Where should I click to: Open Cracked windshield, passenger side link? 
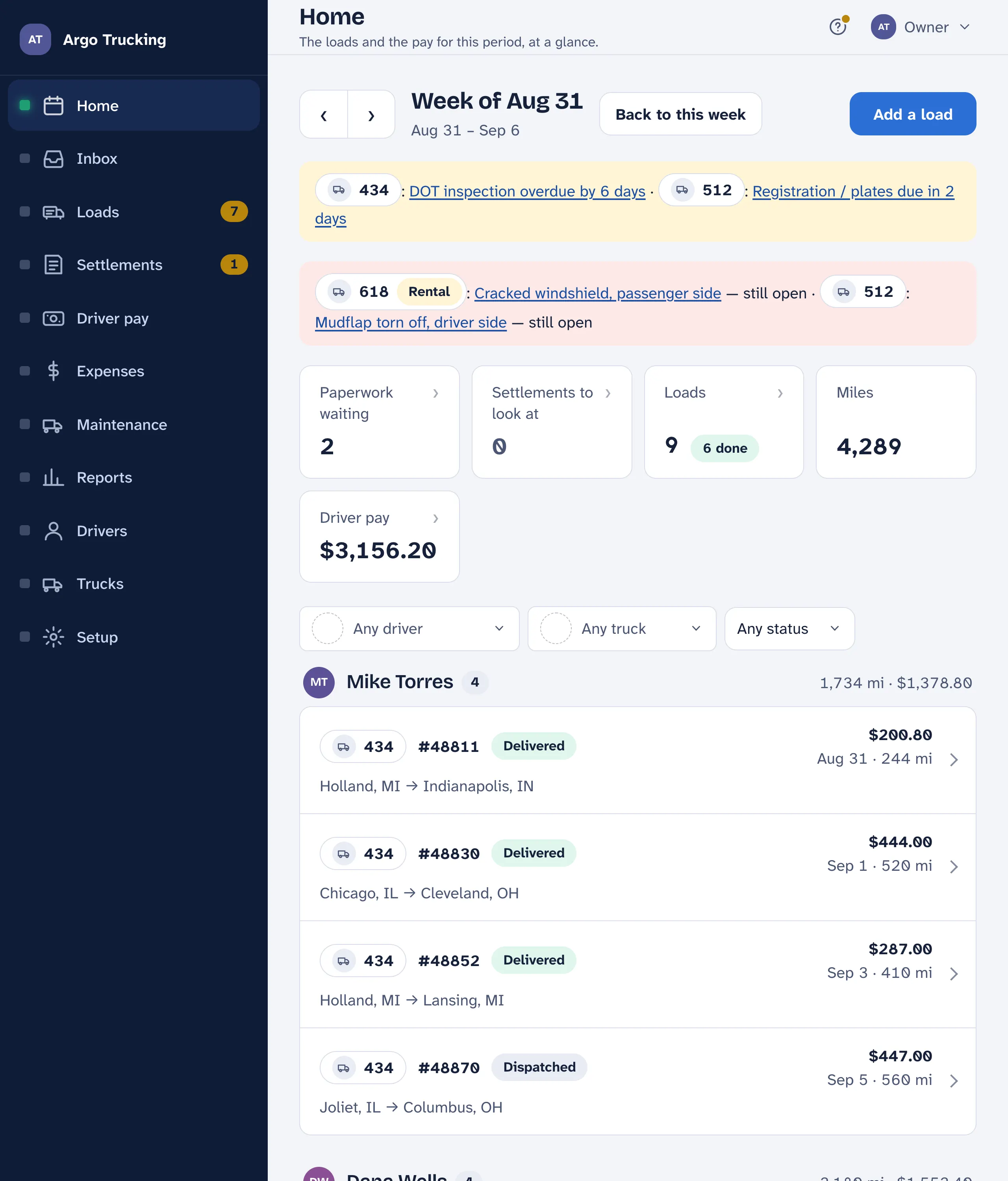pyautogui.click(x=597, y=293)
